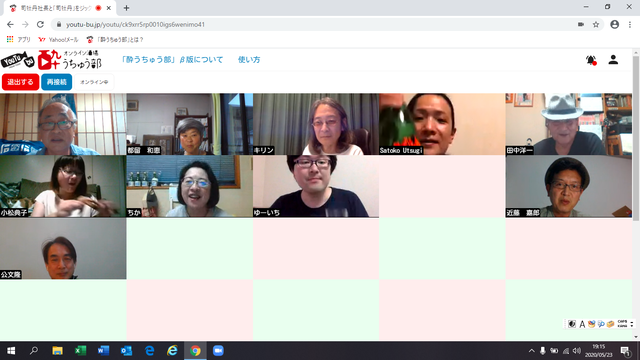Open the Chrome profile avatar icon
Image resolution: width=640 pixels, height=360 pixels.
(x=614, y=24)
